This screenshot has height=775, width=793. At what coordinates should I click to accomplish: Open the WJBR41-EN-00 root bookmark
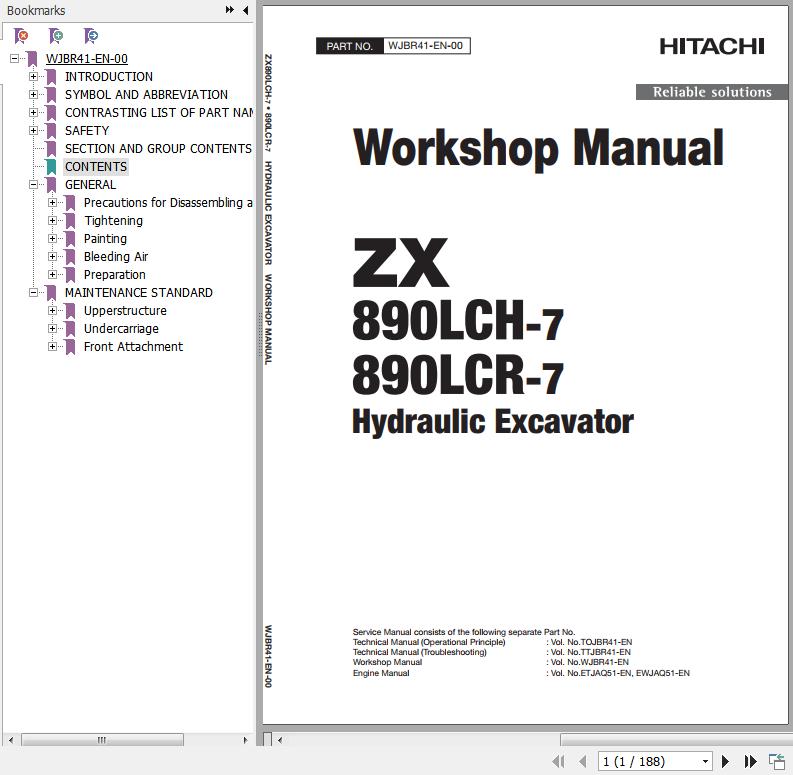point(86,59)
